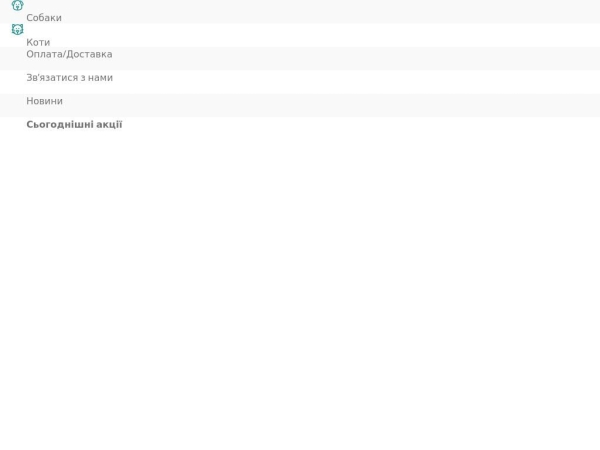600x450 pixels.
Task: Tap the Новини text label
Action: [44, 101]
